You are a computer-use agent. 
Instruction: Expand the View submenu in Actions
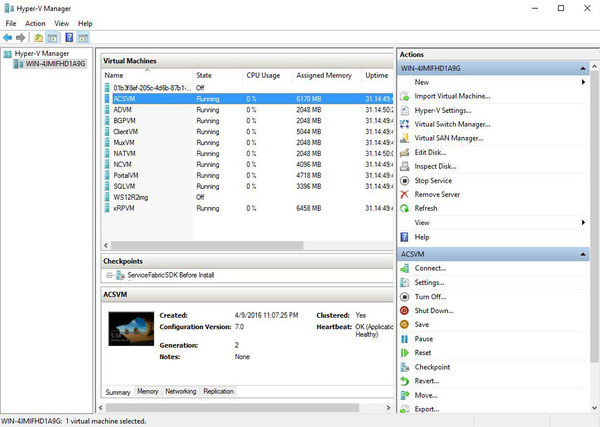pyautogui.click(x=583, y=222)
